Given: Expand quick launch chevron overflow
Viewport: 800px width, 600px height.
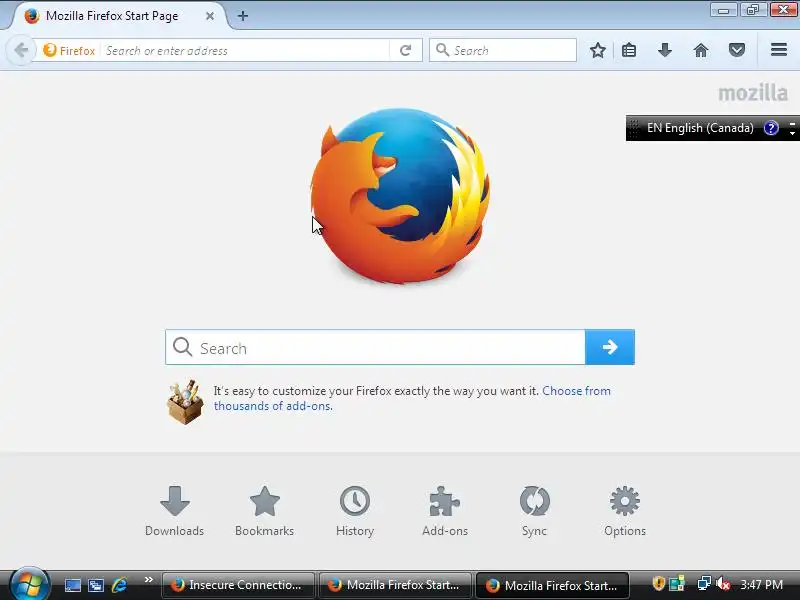Looking at the screenshot, I should pyautogui.click(x=148, y=580).
